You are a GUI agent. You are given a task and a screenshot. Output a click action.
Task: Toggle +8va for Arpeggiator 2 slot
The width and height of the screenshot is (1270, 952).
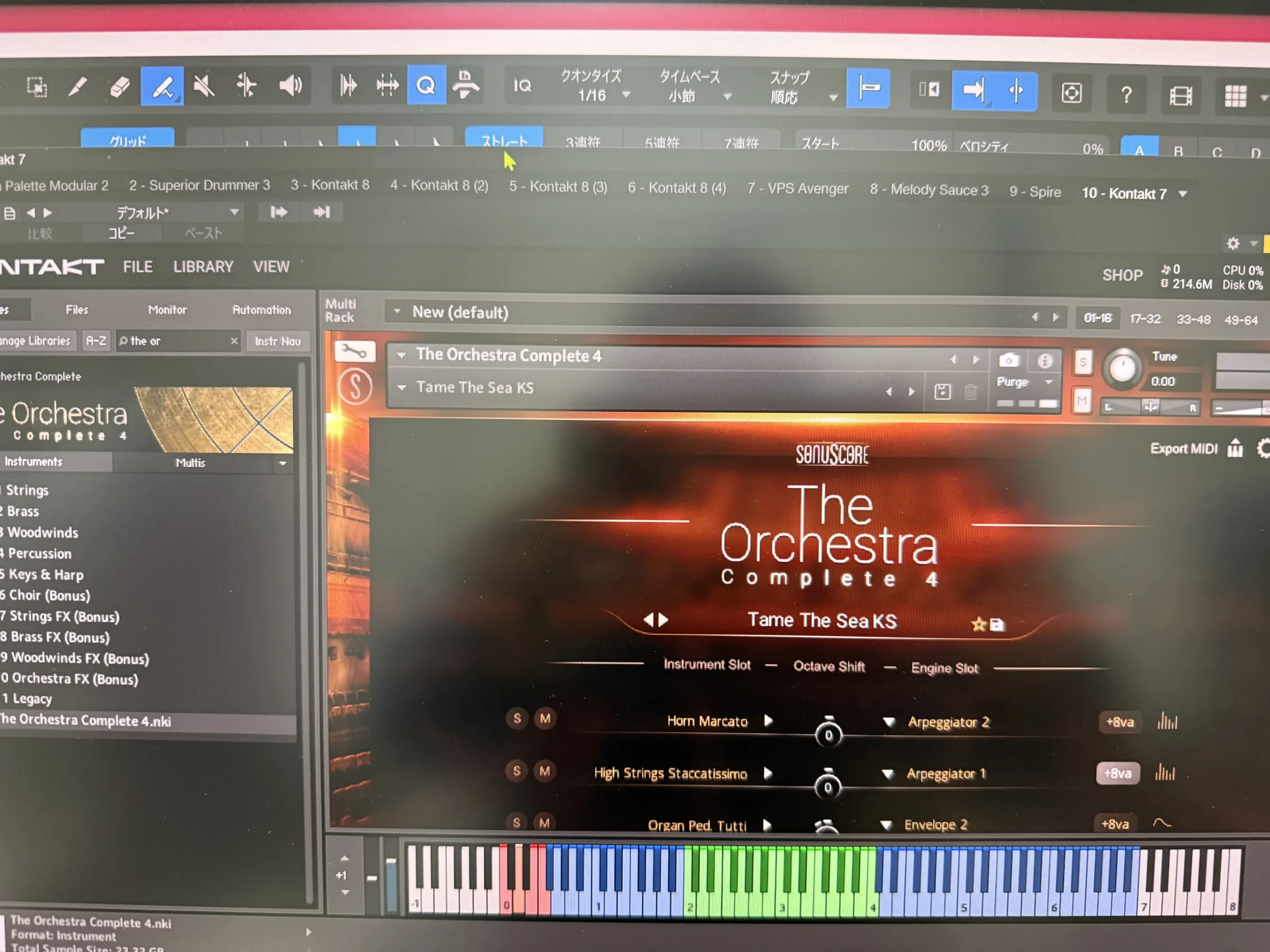pyautogui.click(x=1120, y=722)
